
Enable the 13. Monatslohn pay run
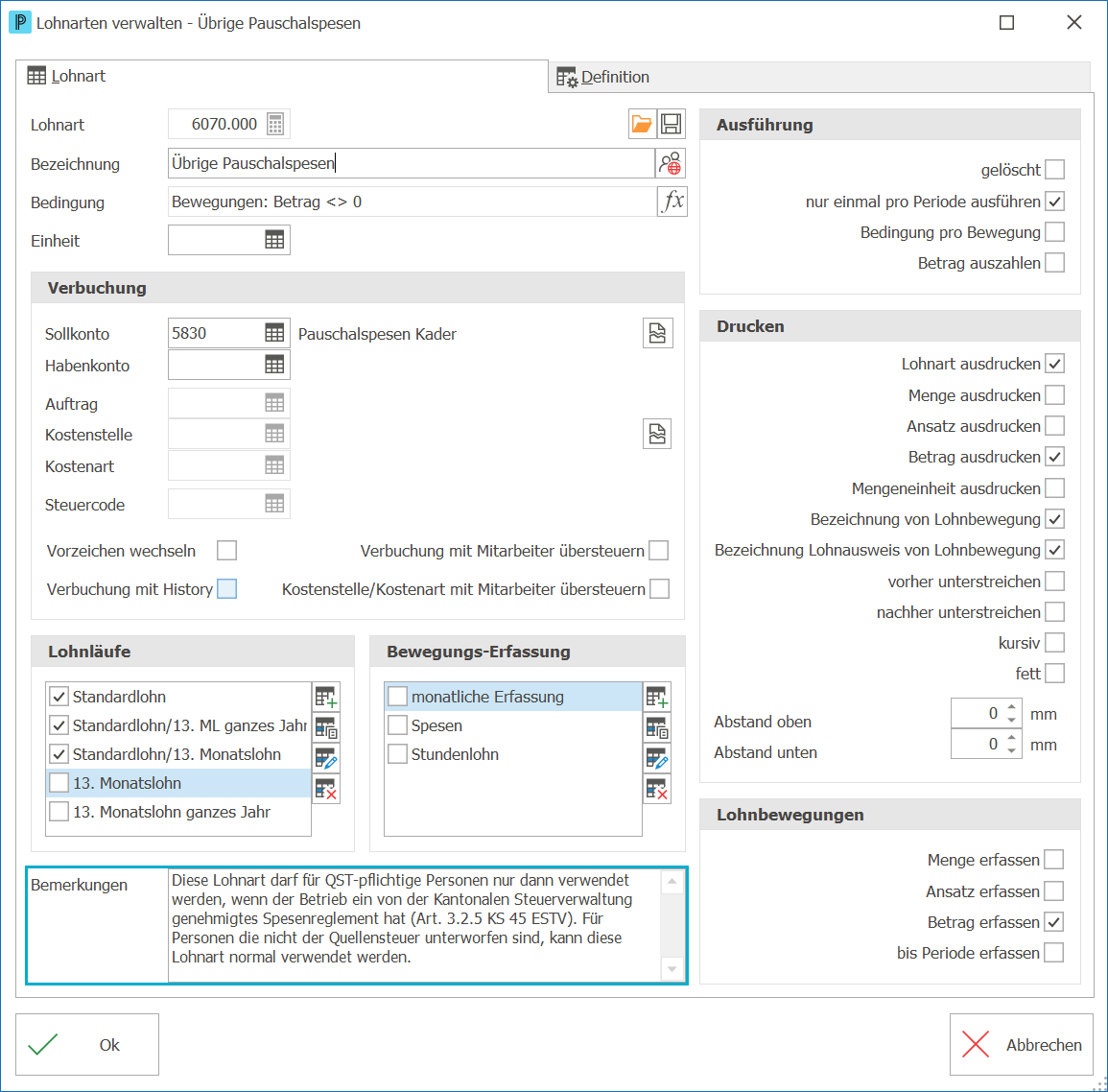point(59,783)
